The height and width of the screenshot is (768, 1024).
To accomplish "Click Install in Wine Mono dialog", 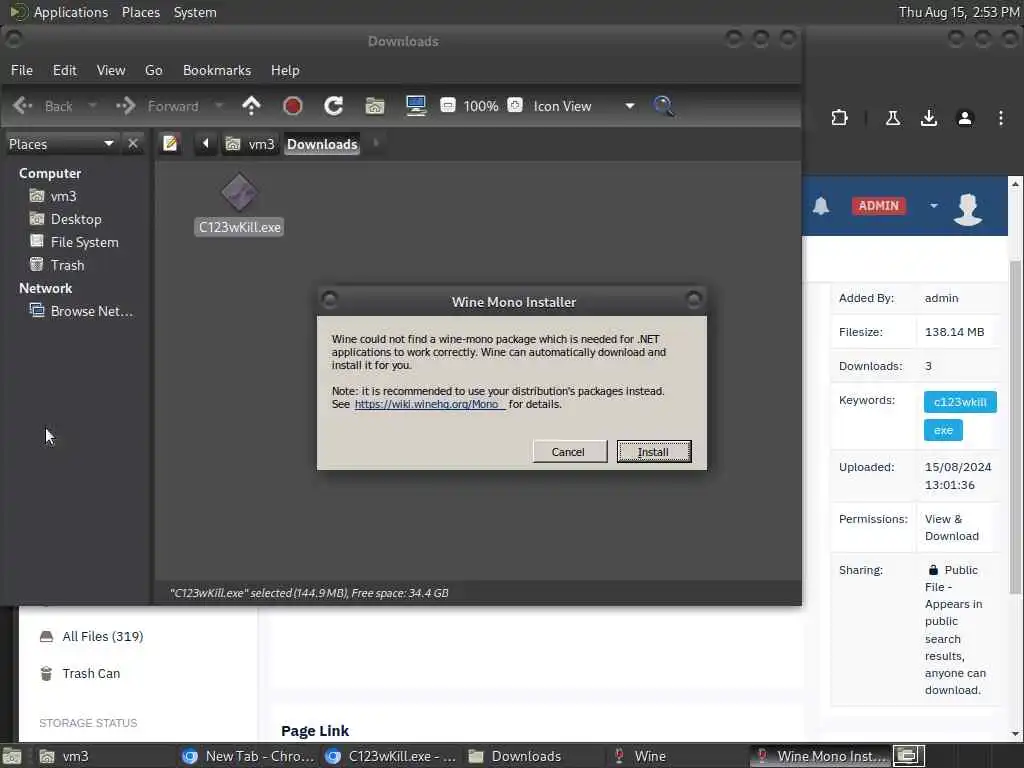I will click(654, 451).
